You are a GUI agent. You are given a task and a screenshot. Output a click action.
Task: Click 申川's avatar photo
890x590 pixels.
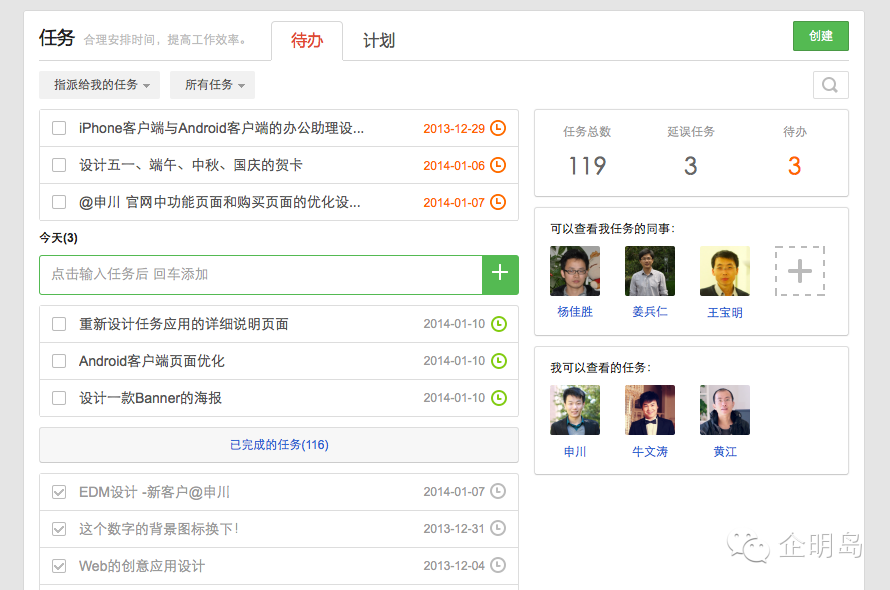click(575, 410)
